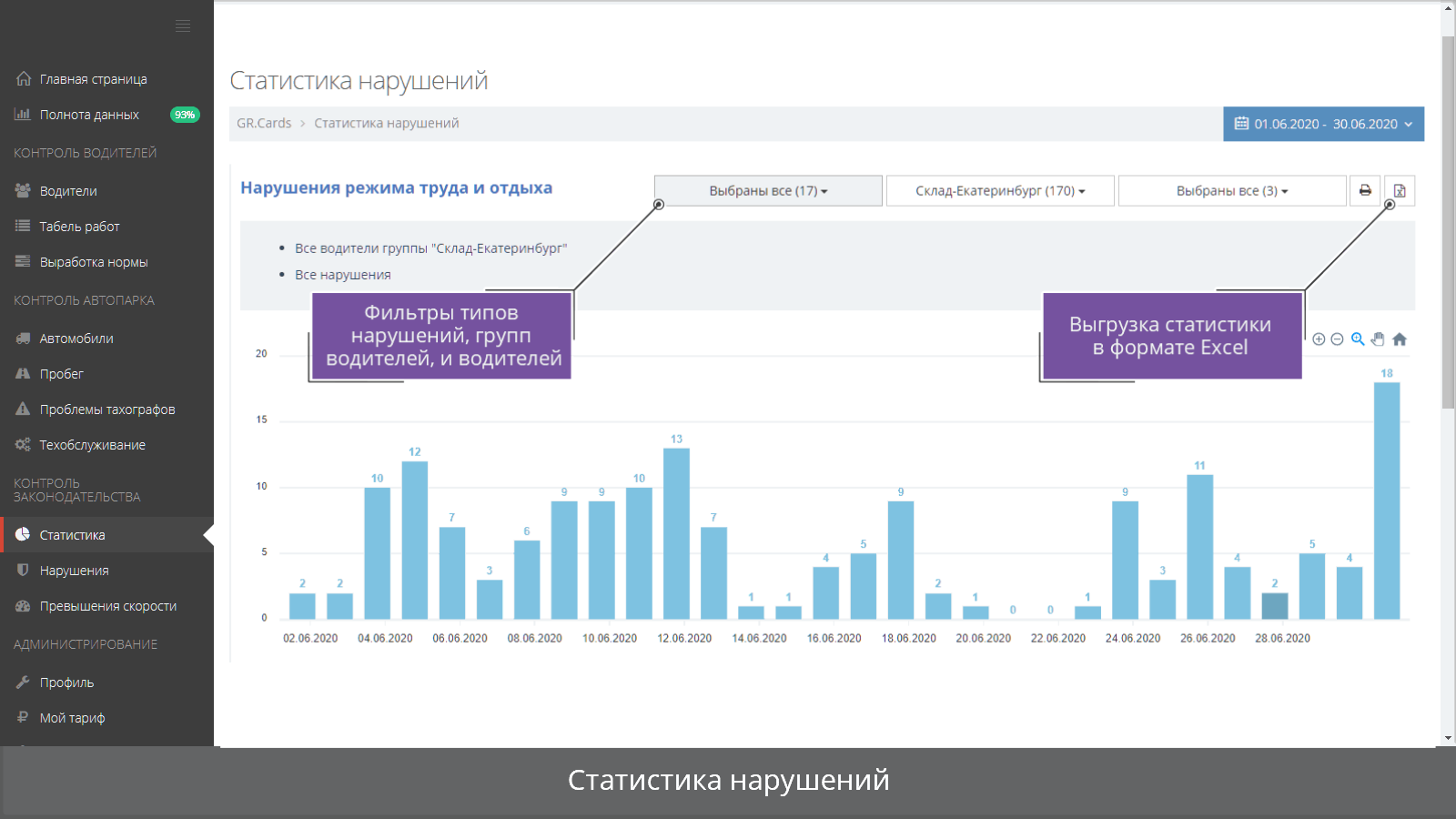Open the violation types filter dropdown (17)
Viewport: 1456px width, 819px height.
tap(768, 191)
